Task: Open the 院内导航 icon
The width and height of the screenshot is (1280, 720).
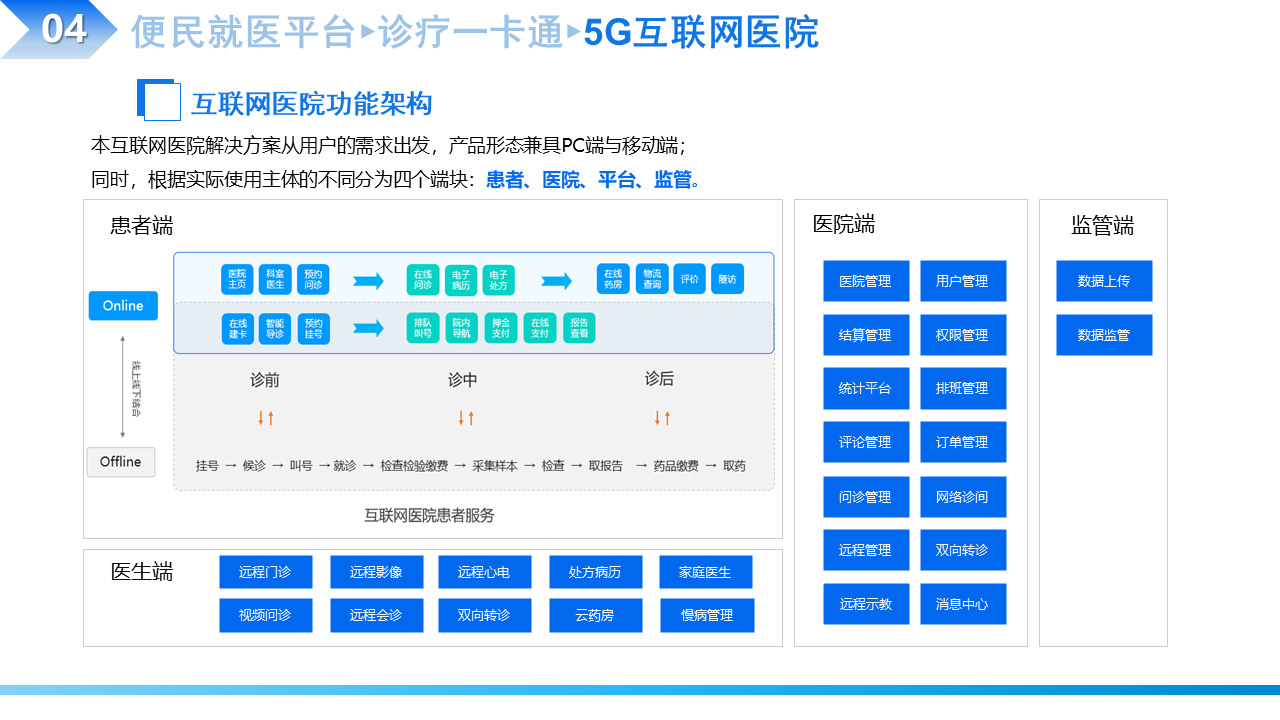Action: pyautogui.click(x=461, y=325)
